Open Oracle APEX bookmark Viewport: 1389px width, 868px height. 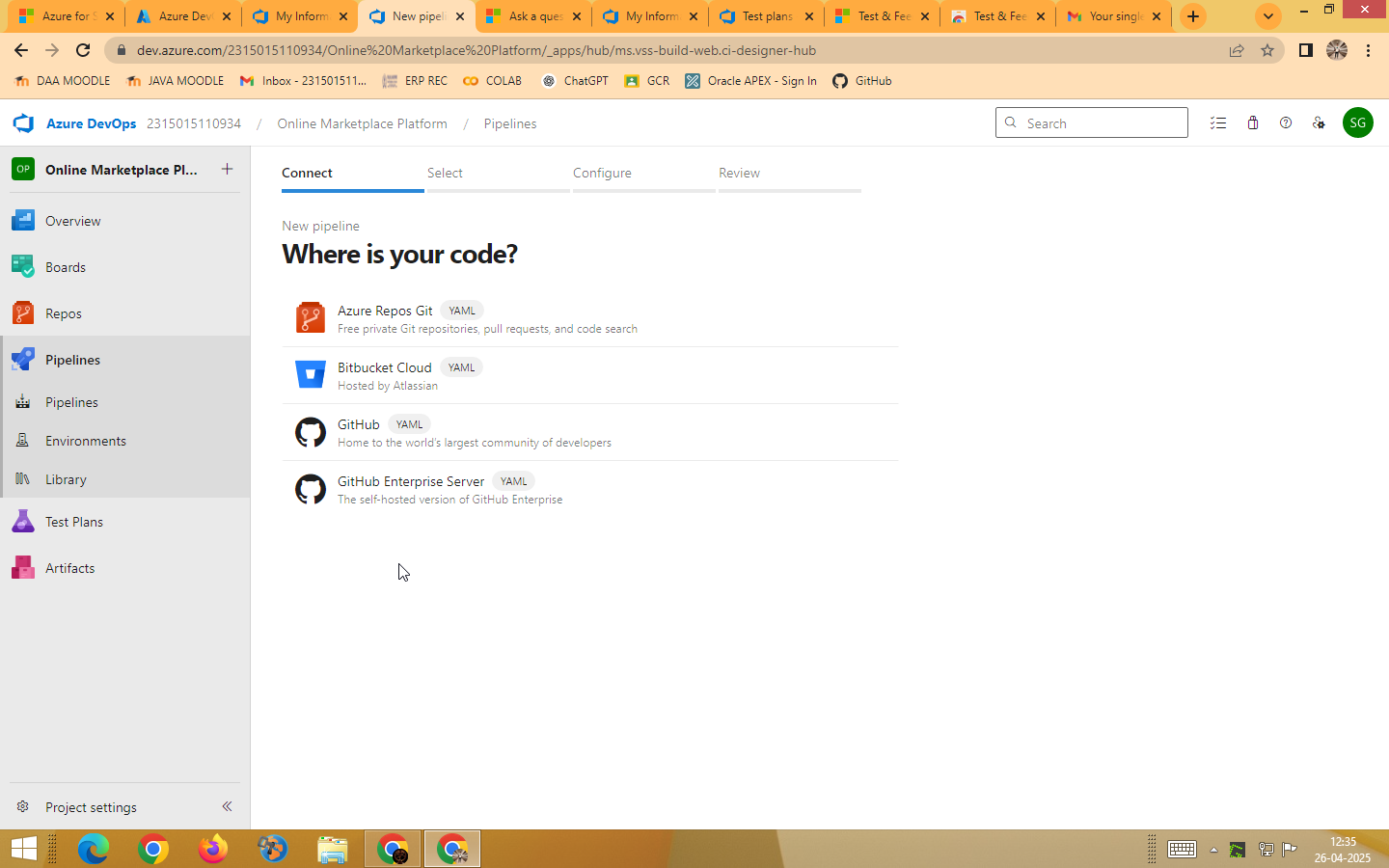(750, 81)
